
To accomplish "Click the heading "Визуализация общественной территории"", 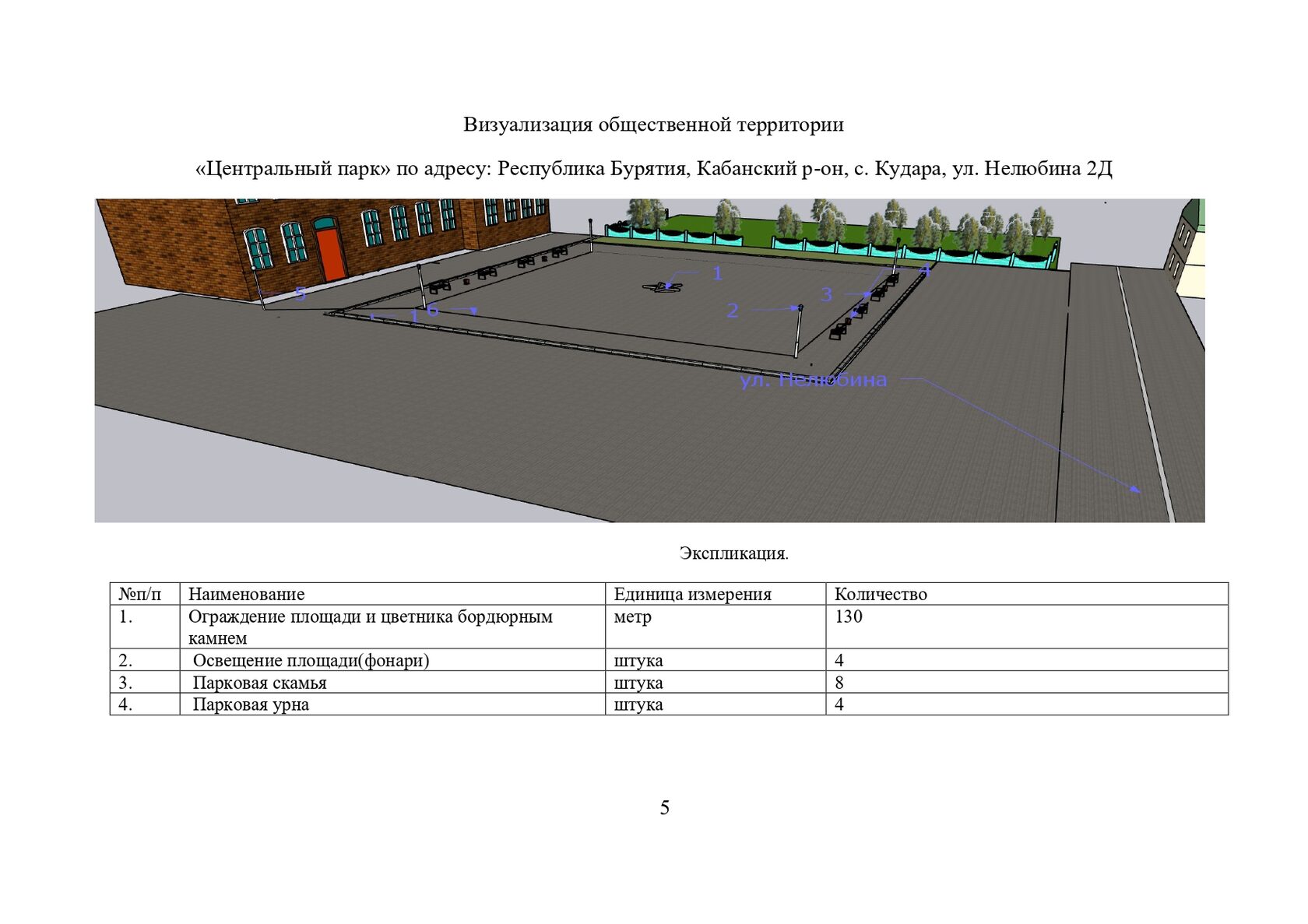I will click(x=653, y=125).
